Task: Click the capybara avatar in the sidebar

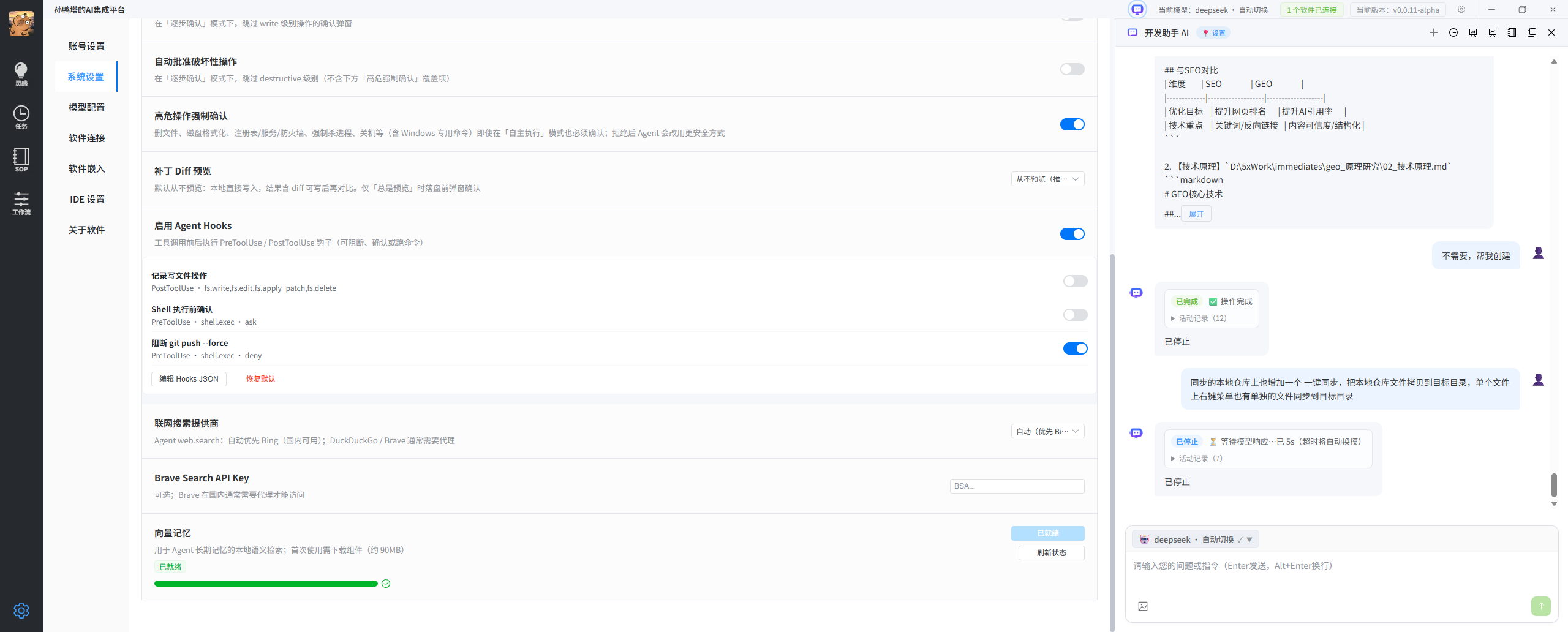Action: pos(21,23)
